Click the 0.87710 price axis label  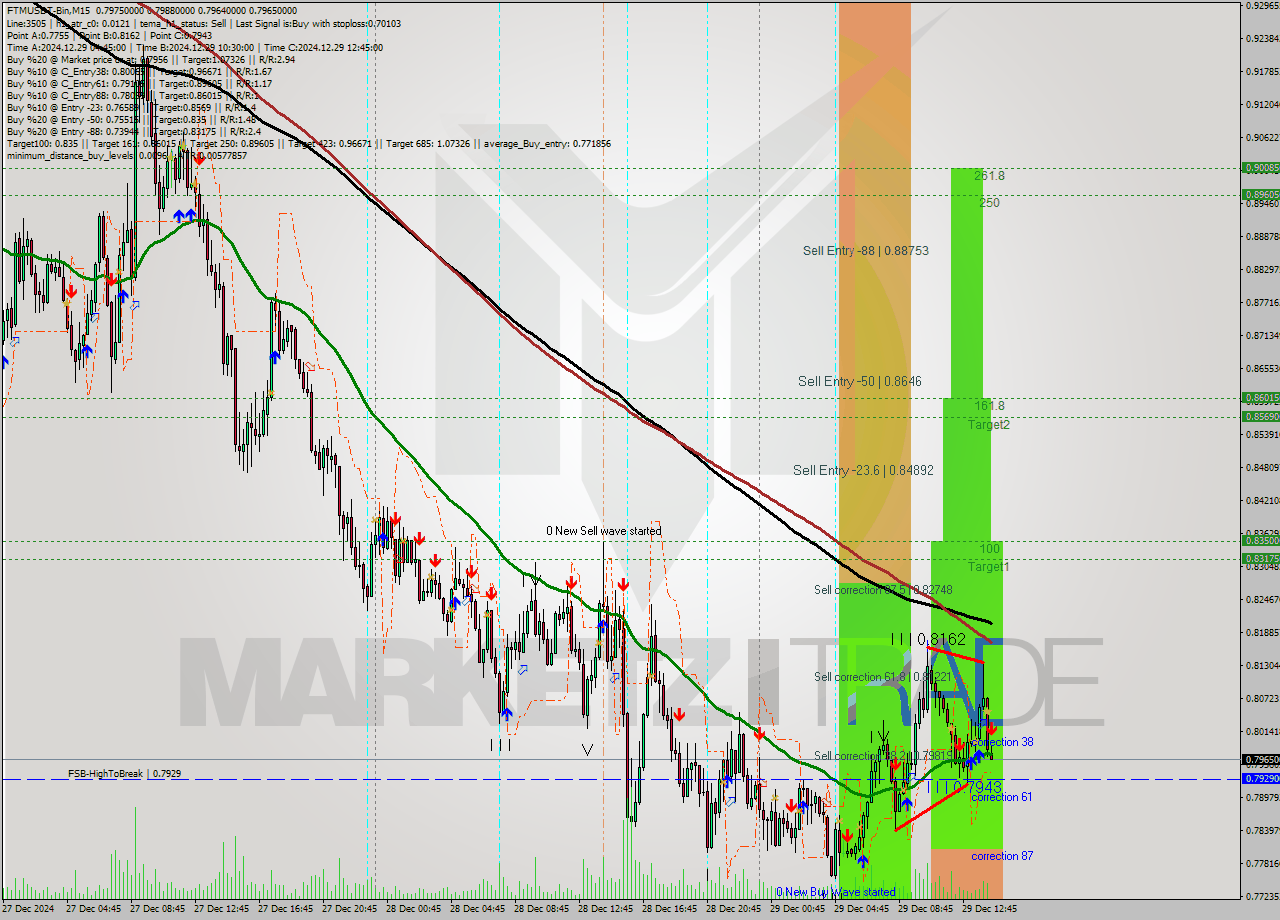(1262, 302)
